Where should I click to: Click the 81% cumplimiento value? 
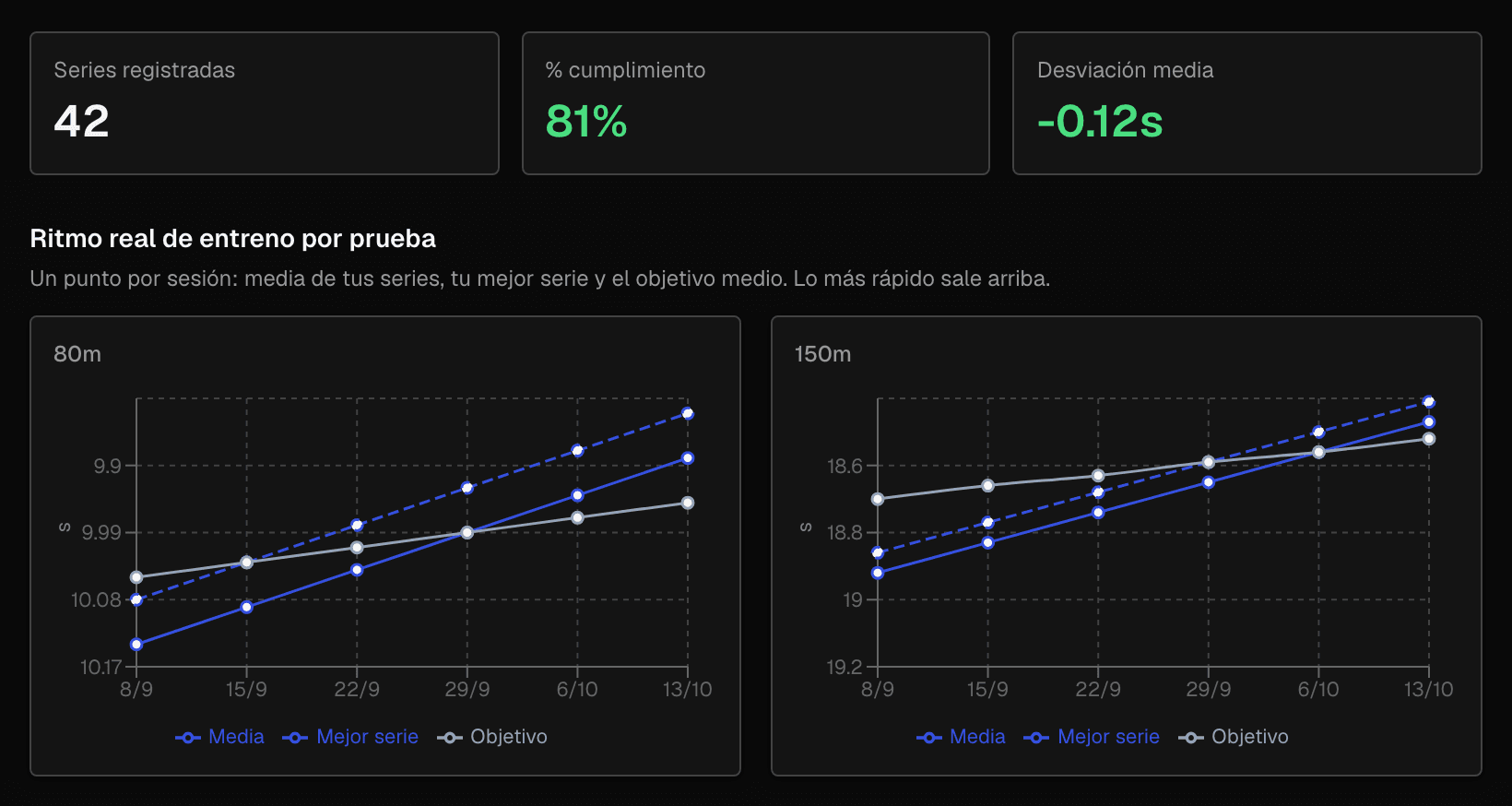coord(586,122)
